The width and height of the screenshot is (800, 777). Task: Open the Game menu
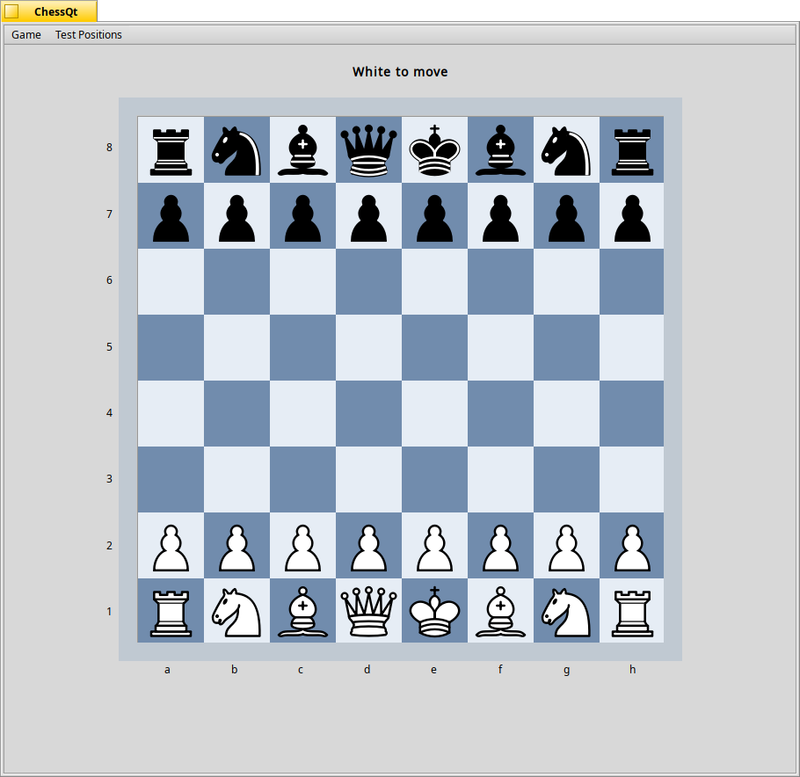pyautogui.click(x=26, y=35)
